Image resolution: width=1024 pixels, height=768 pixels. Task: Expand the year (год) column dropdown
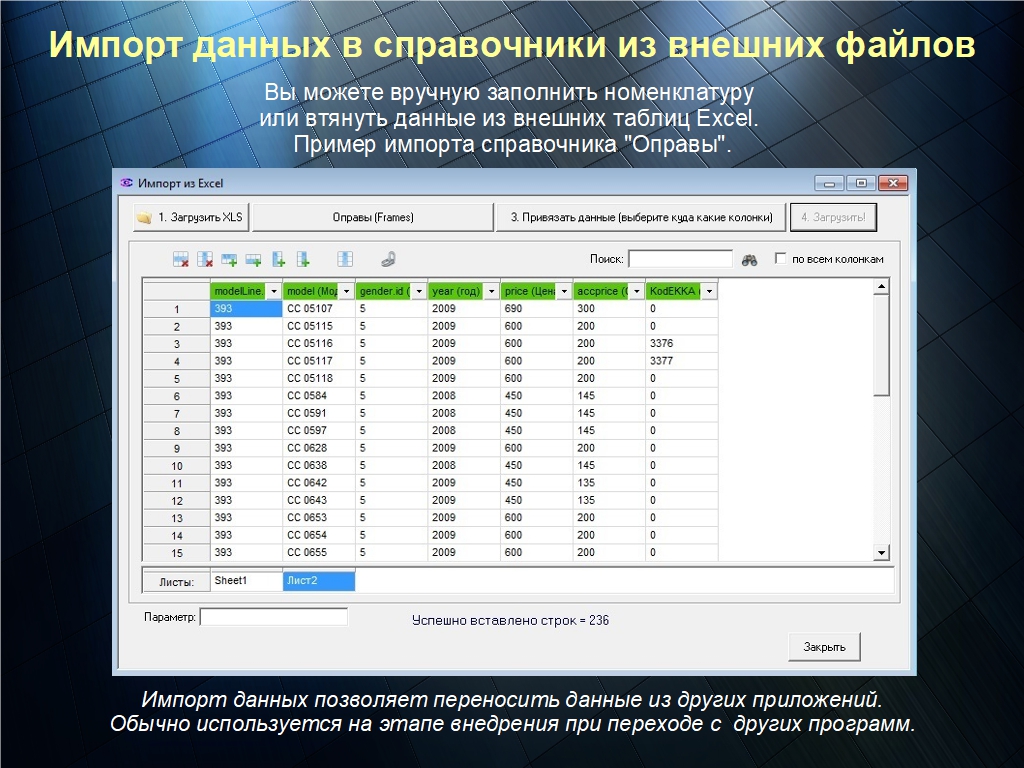point(491,291)
